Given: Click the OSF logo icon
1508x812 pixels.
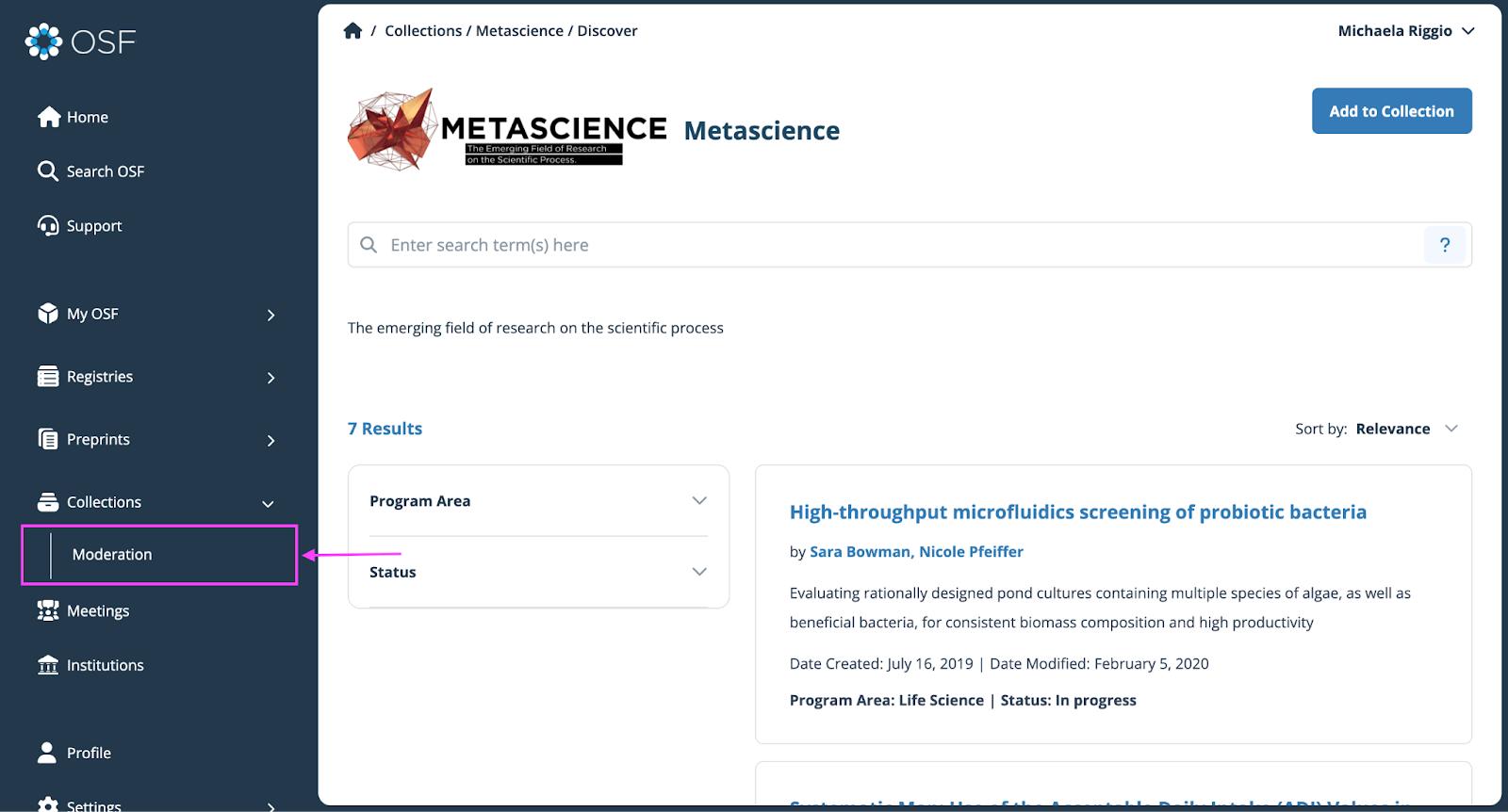Looking at the screenshot, I should click(43, 41).
